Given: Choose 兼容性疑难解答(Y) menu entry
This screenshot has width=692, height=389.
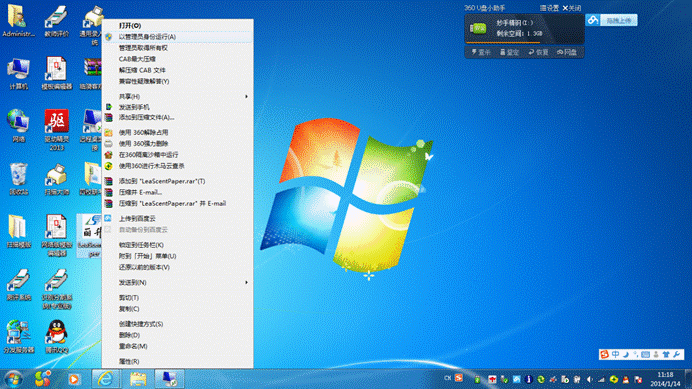Looking at the screenshot, I should (x=178, y=81).
